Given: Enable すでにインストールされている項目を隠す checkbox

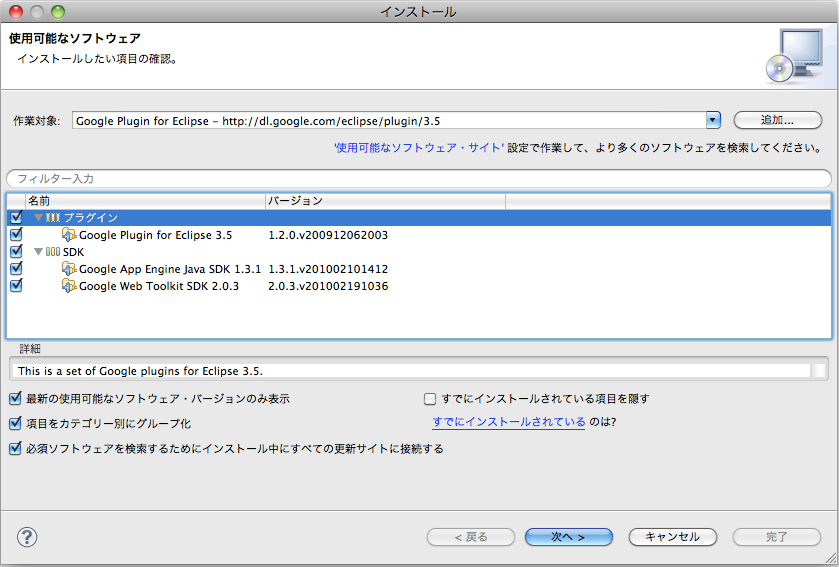Looking at the screenshot, I should tap(431, 398).
